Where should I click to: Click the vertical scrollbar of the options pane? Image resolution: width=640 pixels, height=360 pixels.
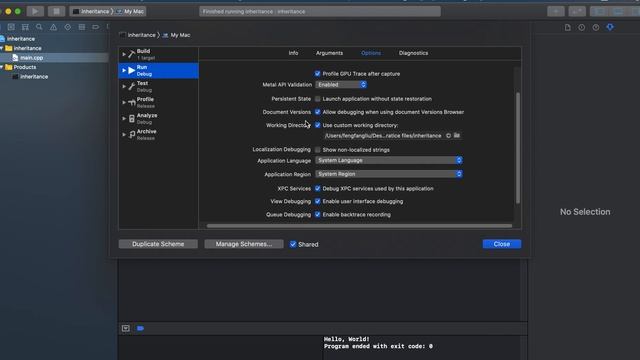tap(518, 148)
